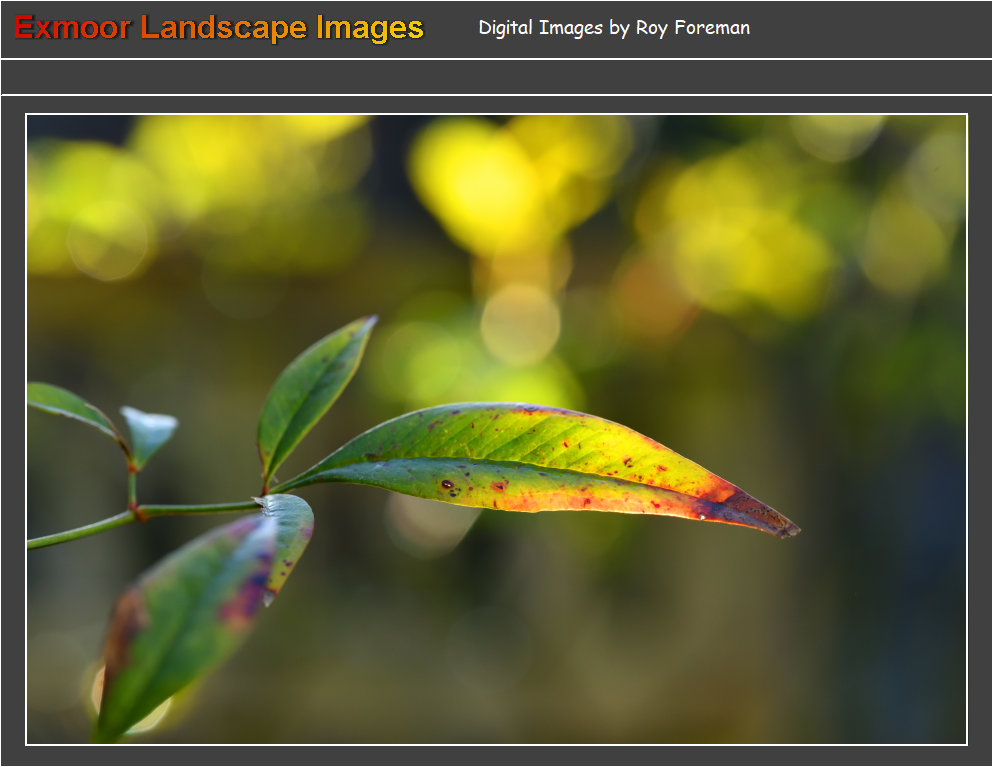993x767 pixels.
Task: Click the Exmoor Landscape Images title
Action: 219,28
